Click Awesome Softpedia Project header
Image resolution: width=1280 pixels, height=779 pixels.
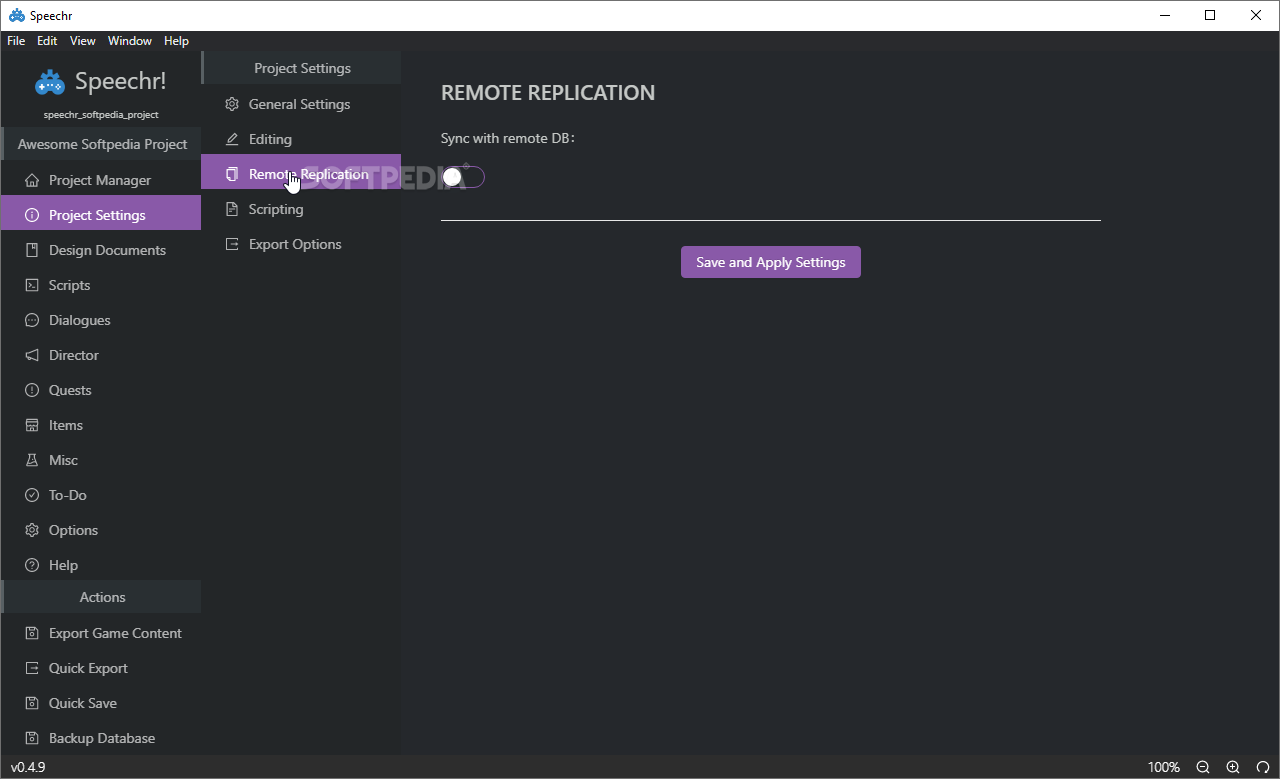(x=102, y=144)
